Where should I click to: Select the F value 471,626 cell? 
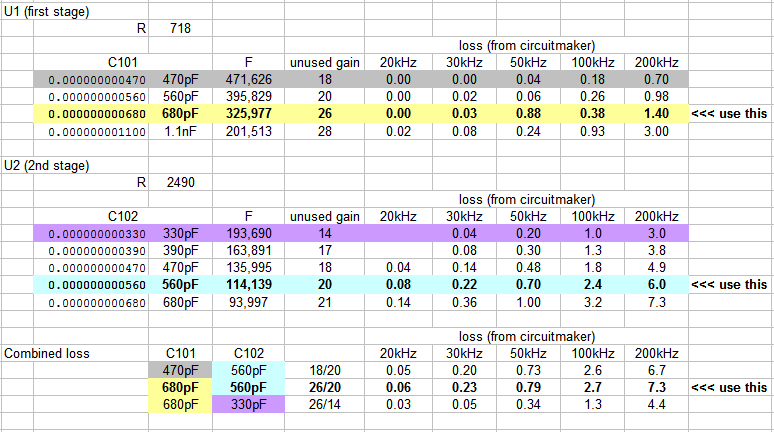point(251,78)
